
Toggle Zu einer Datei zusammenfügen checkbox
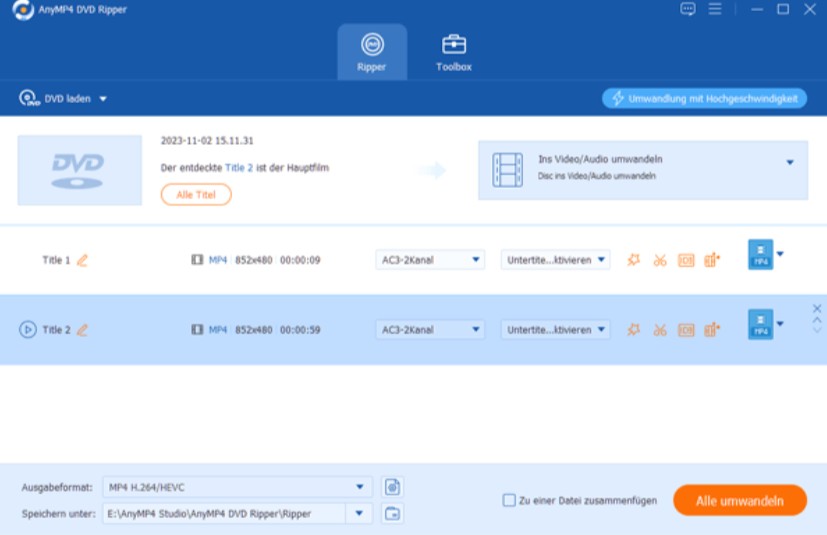pyautogui.click(x=509, y=500)
